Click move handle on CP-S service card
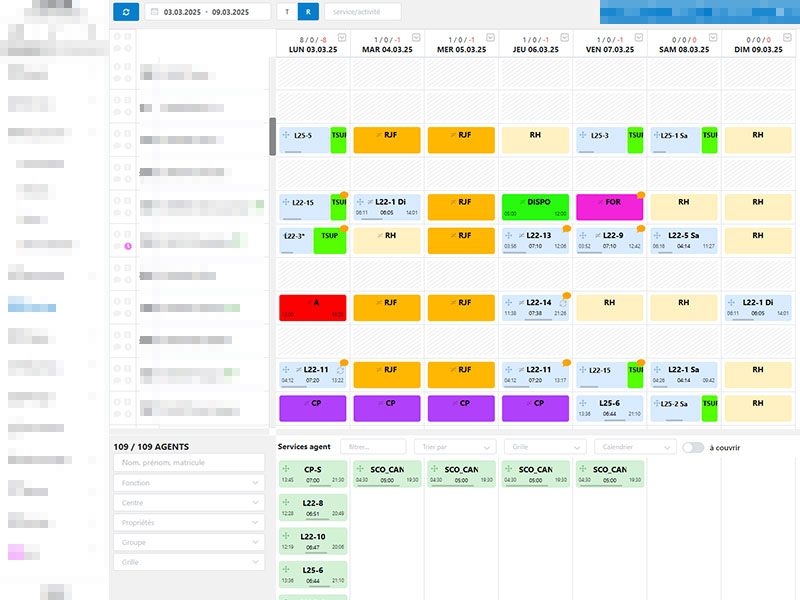 (x=287, y=468)
